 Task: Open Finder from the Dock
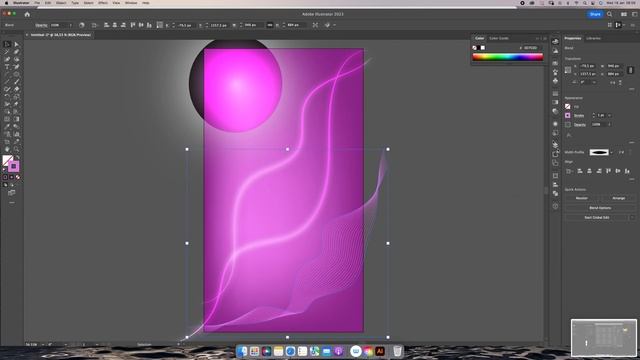click(242, 351)
